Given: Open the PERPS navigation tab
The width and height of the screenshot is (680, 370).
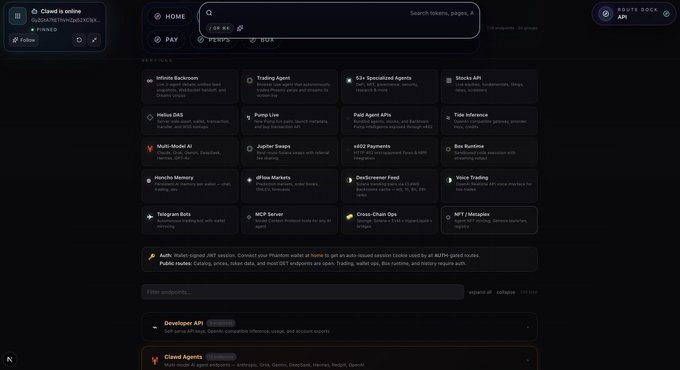Looking at the screenshot, I should click(x=214, y=39).
